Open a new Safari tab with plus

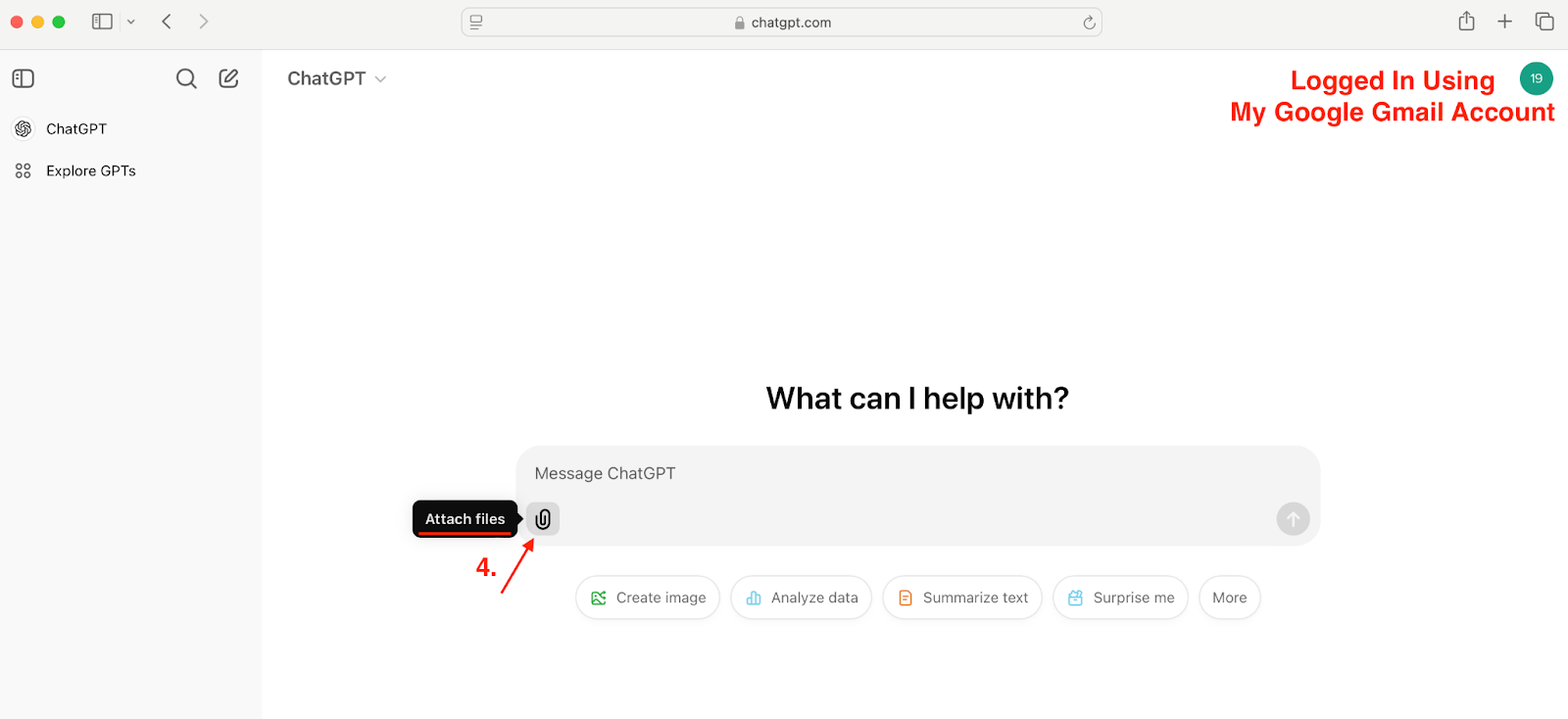click(x=1504, y=22)
